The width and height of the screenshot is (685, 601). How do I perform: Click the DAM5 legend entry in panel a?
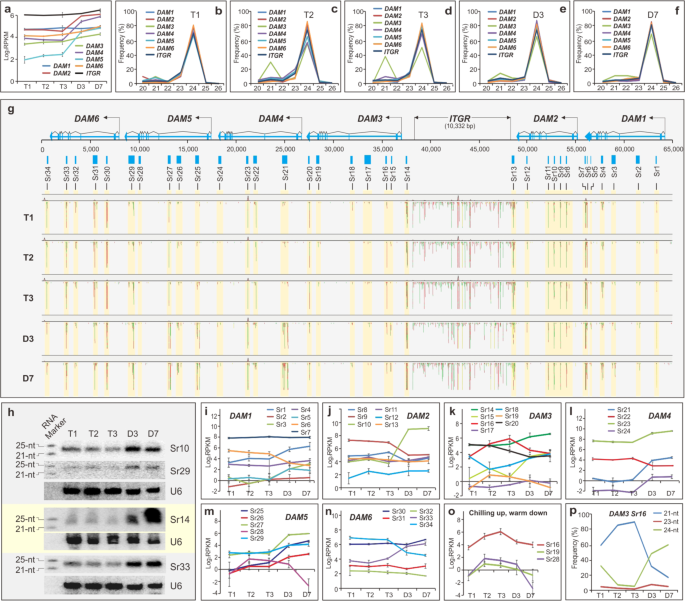[x=89, y=59]
